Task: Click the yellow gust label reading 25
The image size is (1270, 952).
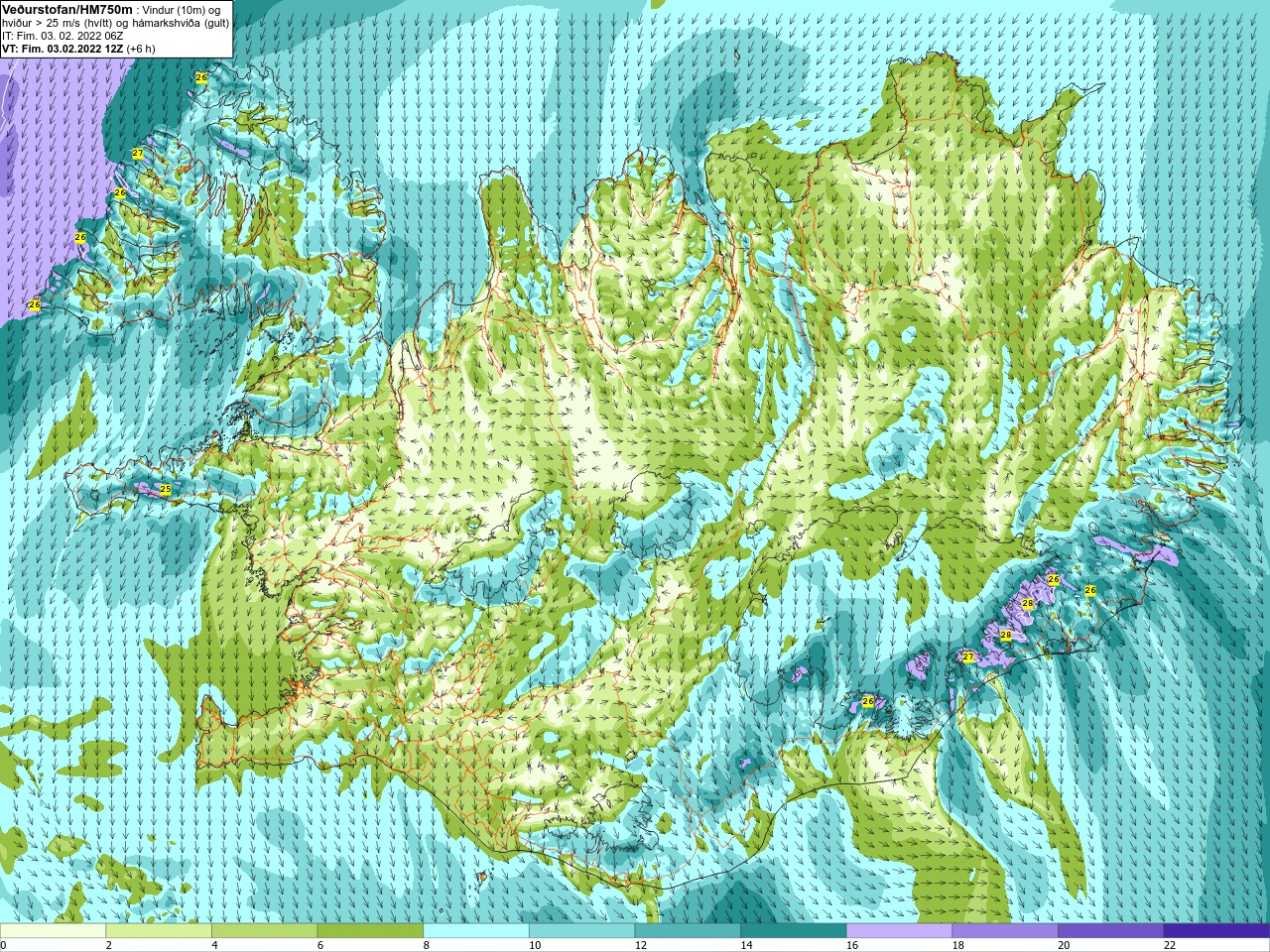Action: coord(166,489)
